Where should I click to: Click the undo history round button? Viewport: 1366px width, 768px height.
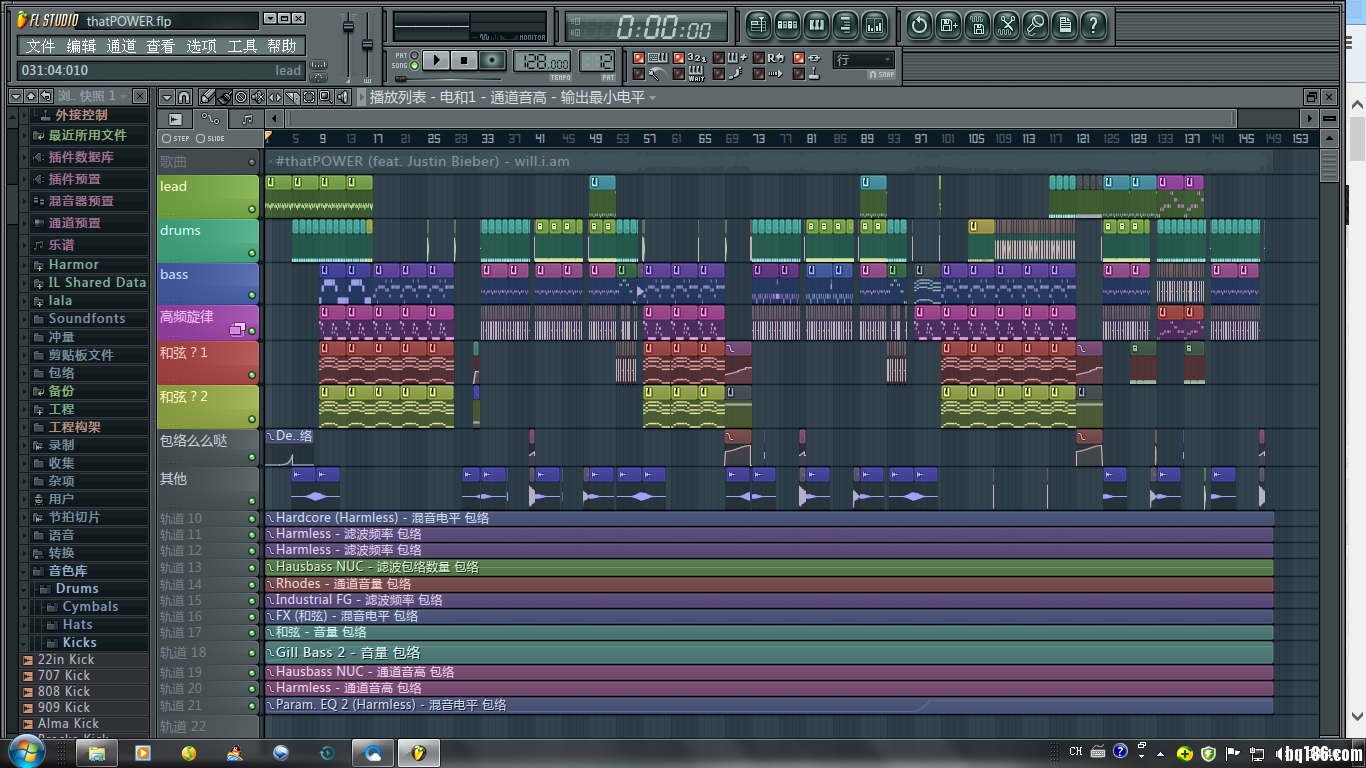click(919, 26)
